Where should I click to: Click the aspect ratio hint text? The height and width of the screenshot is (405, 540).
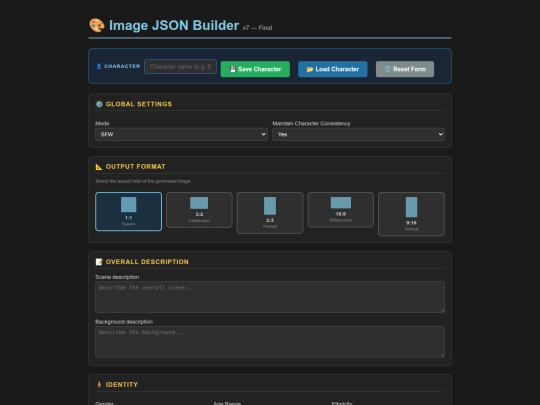(143, 181)
